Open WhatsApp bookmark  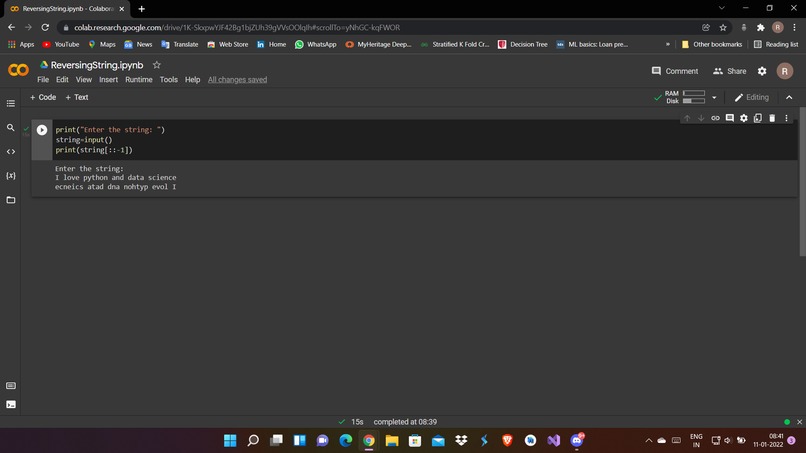point(316,44)
